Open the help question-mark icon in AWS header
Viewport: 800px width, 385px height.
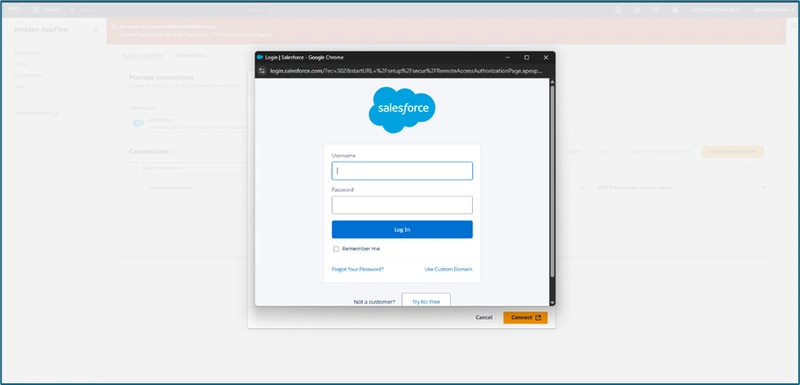(x=656, y=10)
